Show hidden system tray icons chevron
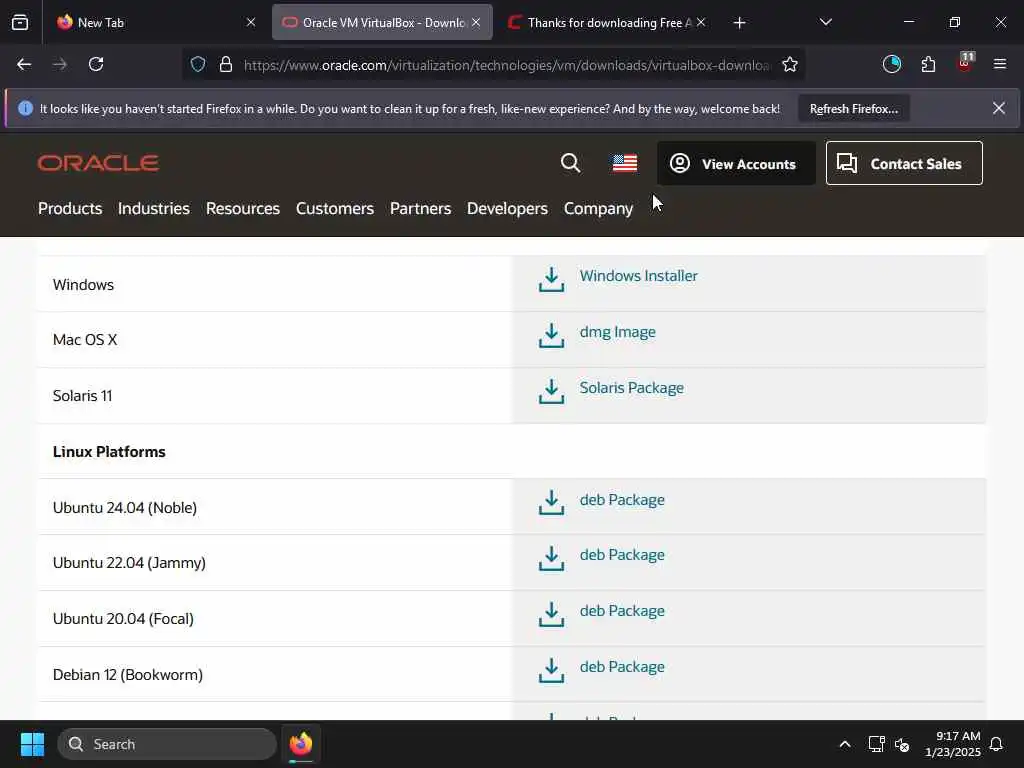Screen dimensions: 1024x768 (x=845, y=744)
